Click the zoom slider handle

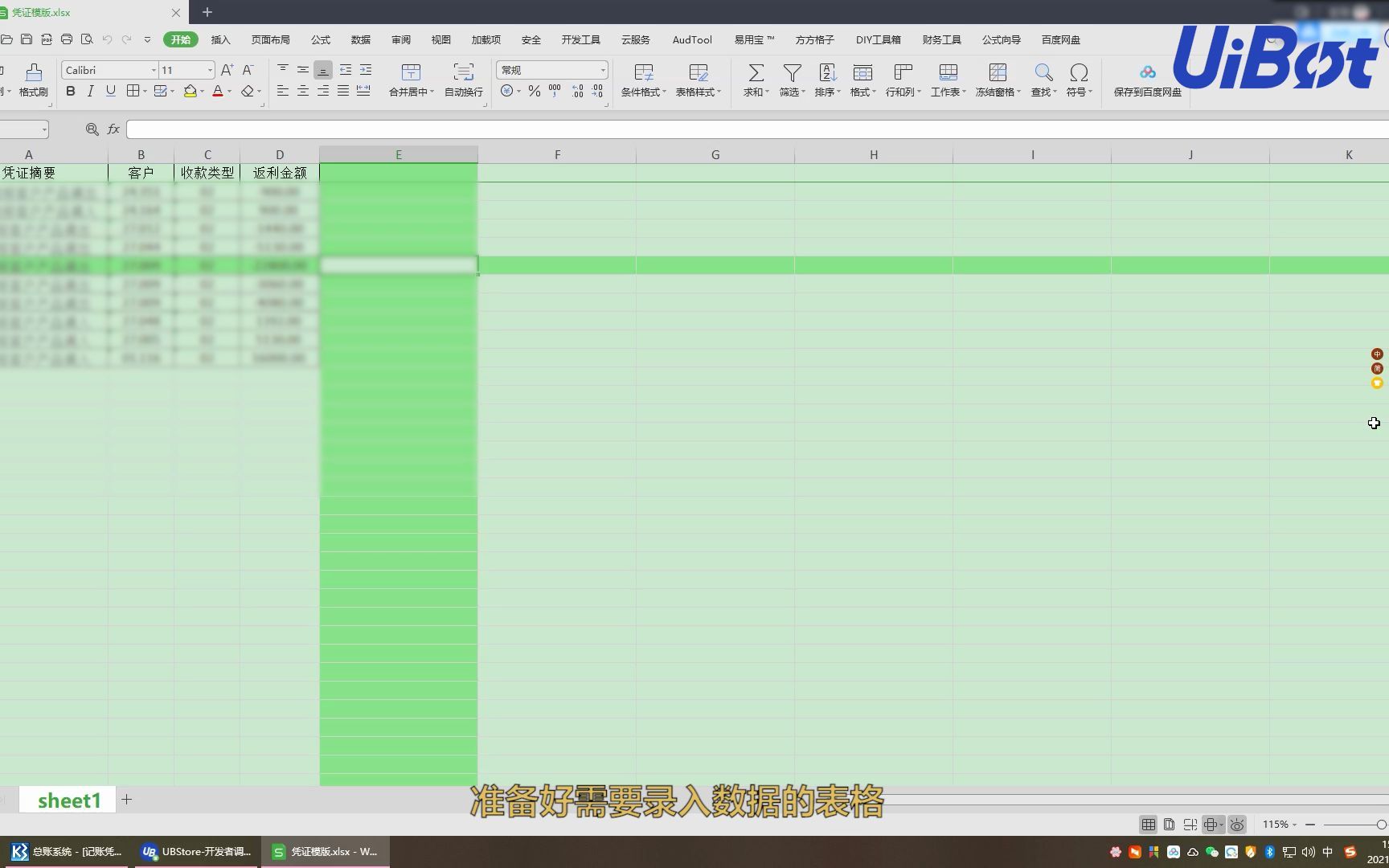tap(1381, 825)
